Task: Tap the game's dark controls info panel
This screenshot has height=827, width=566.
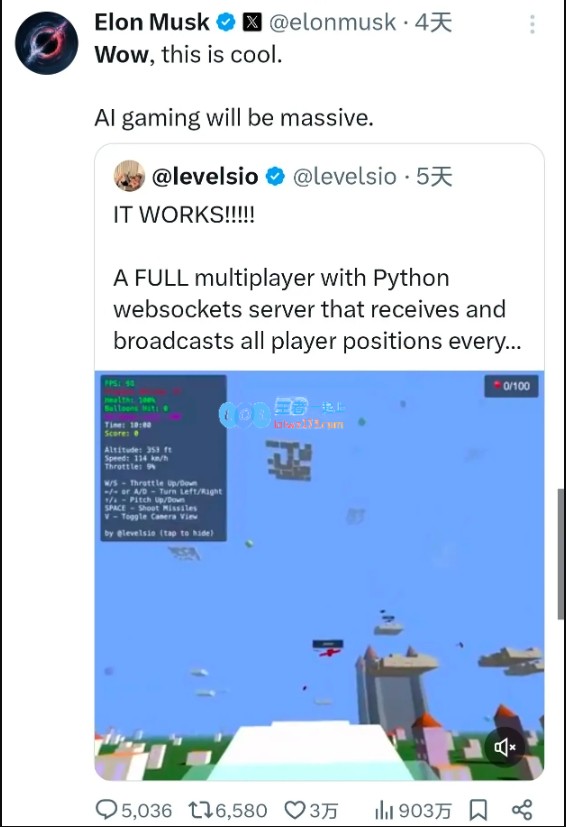Action: click(164, 458)
